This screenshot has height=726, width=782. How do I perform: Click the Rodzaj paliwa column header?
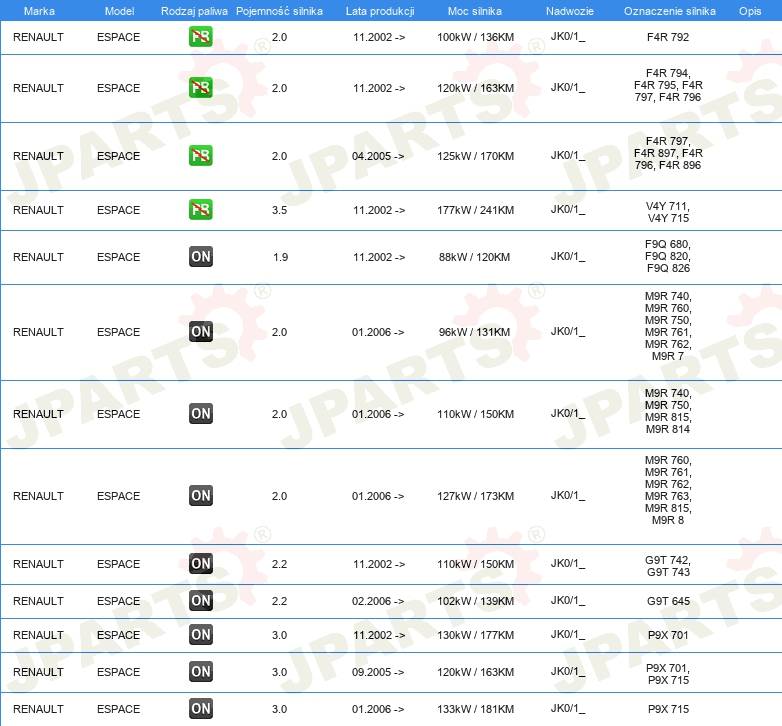tap(194, 10)
